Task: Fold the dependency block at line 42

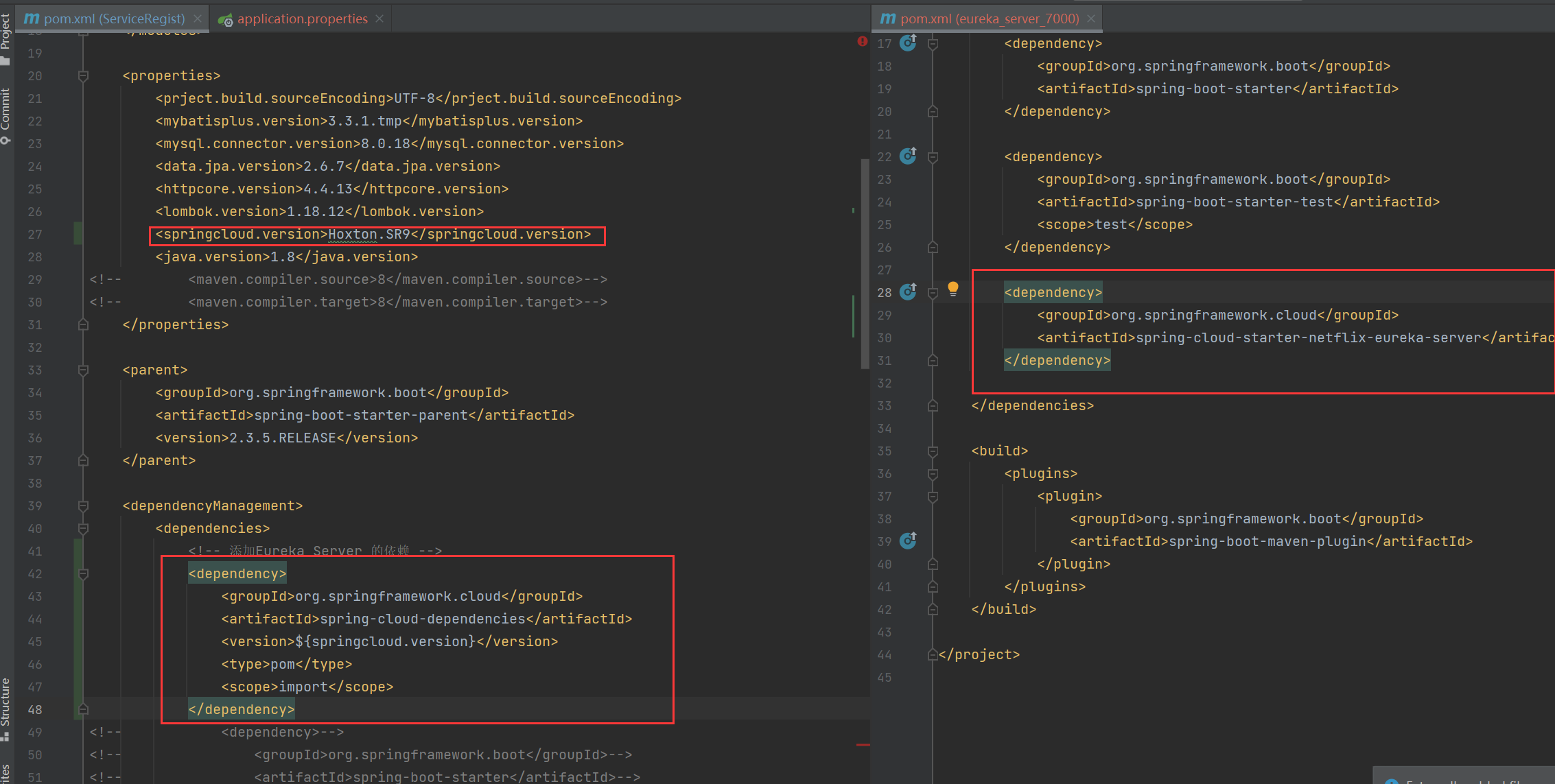Action: pos(83,573)
